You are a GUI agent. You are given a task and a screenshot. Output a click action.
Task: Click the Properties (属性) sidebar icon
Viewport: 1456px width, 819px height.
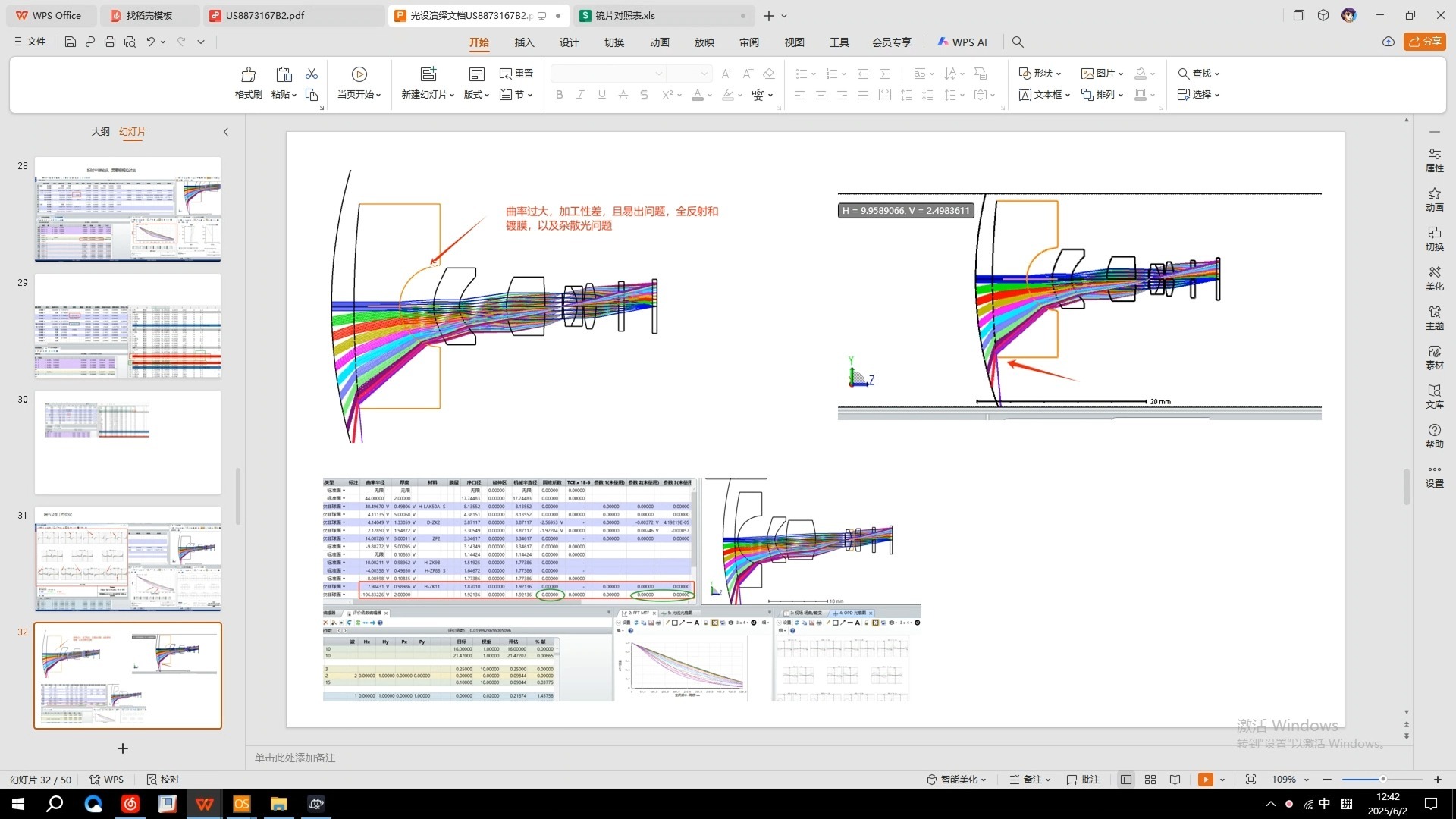tap(1434, 160)
